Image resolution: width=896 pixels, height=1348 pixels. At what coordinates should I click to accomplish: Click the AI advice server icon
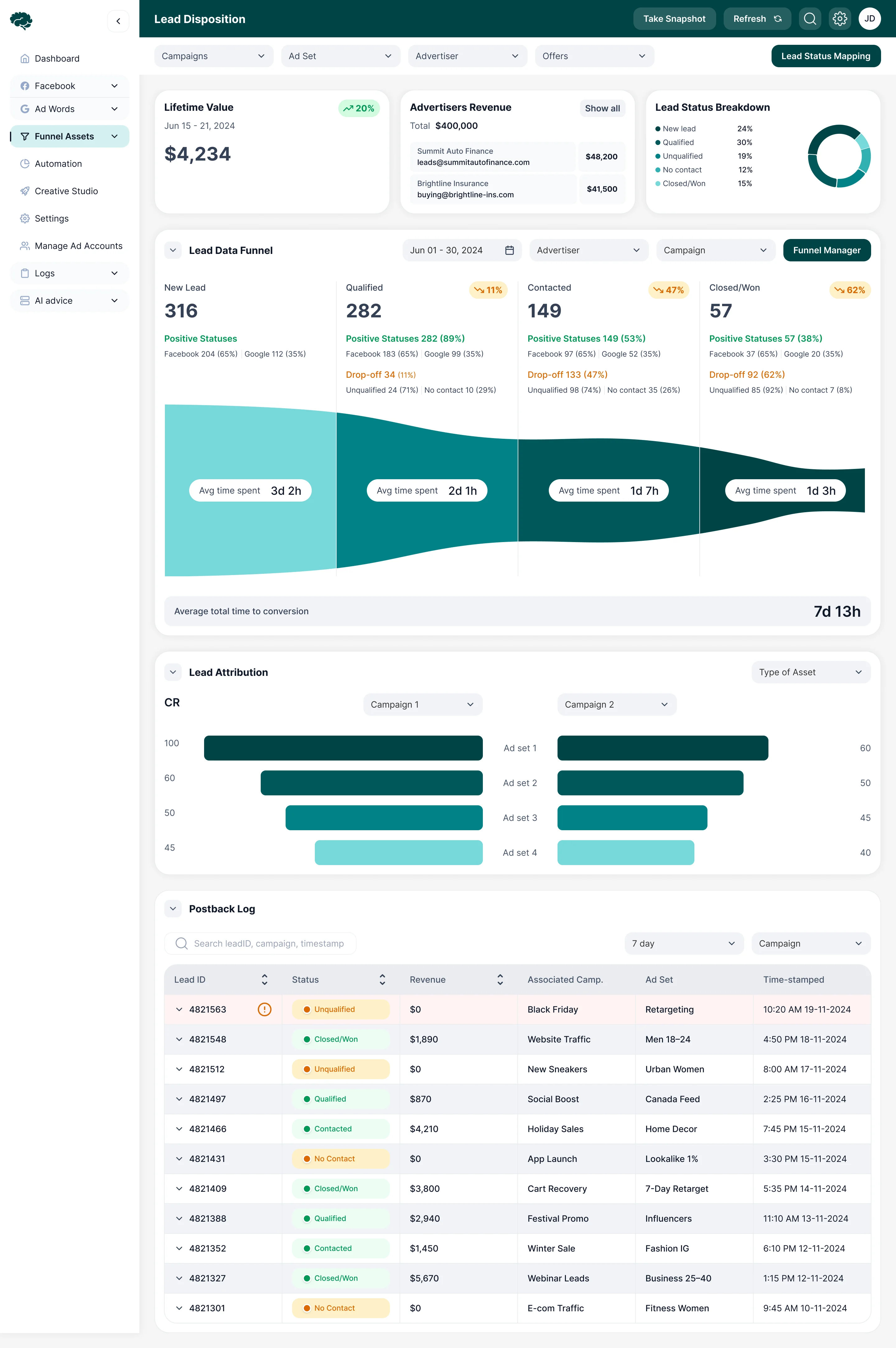tap(25, 301)
